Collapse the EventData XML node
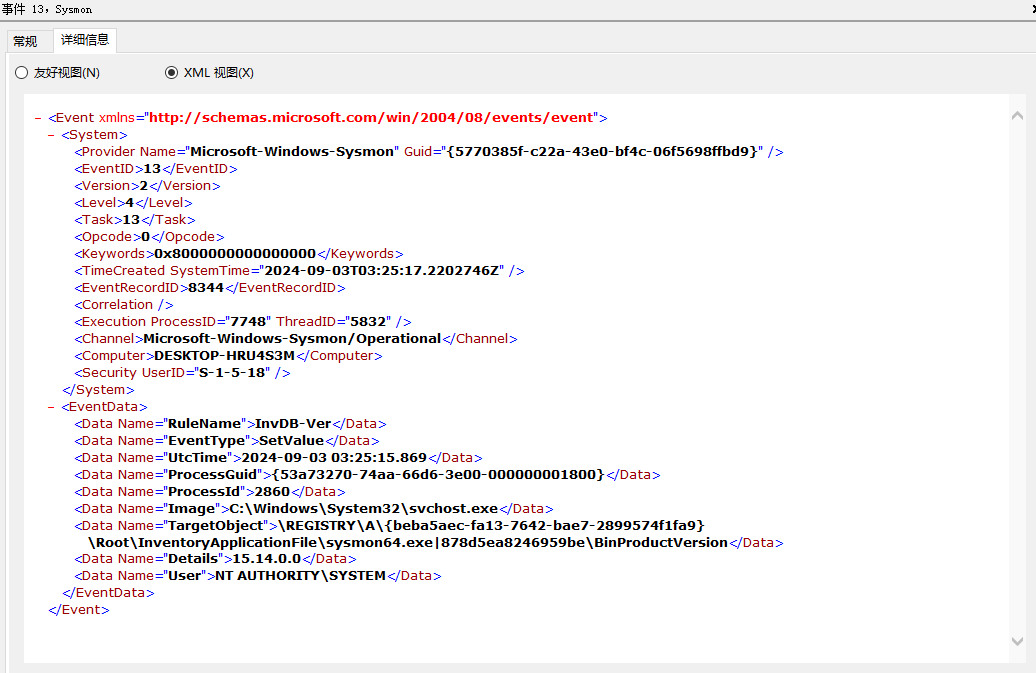The height and width of the screenshot is (673, 1036). pyautogui.click(x=51, y=407)
